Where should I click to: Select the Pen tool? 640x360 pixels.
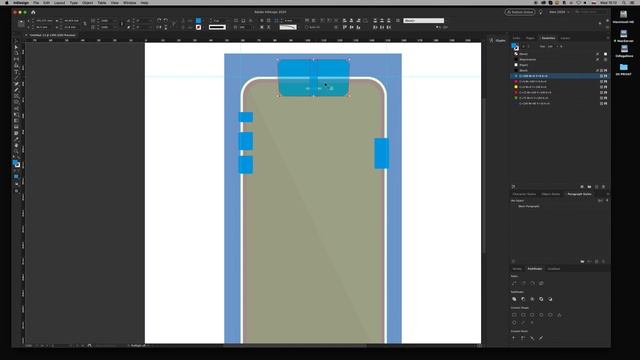click(x=16, y=84)
